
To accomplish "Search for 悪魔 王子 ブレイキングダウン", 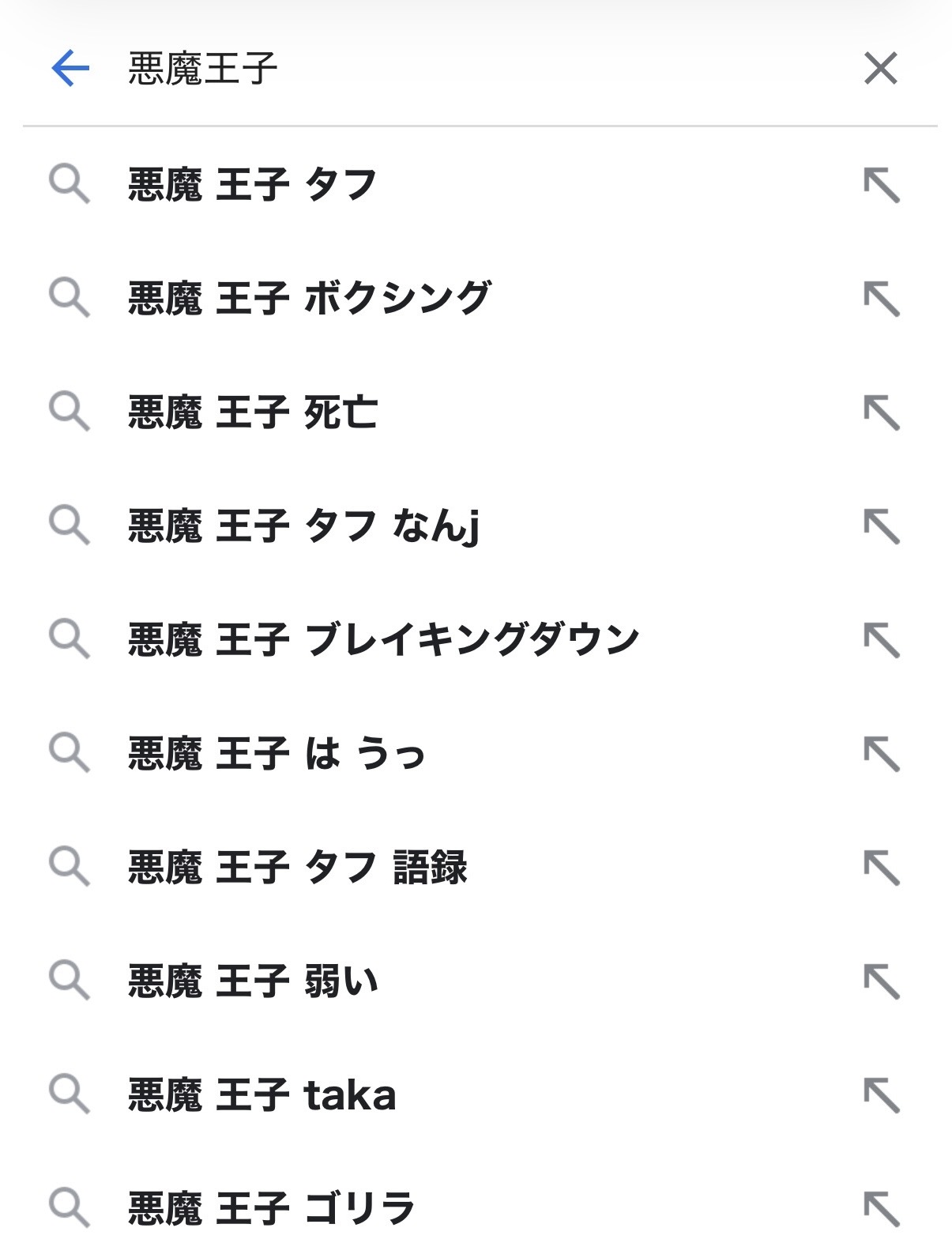I will coord(384,639).
